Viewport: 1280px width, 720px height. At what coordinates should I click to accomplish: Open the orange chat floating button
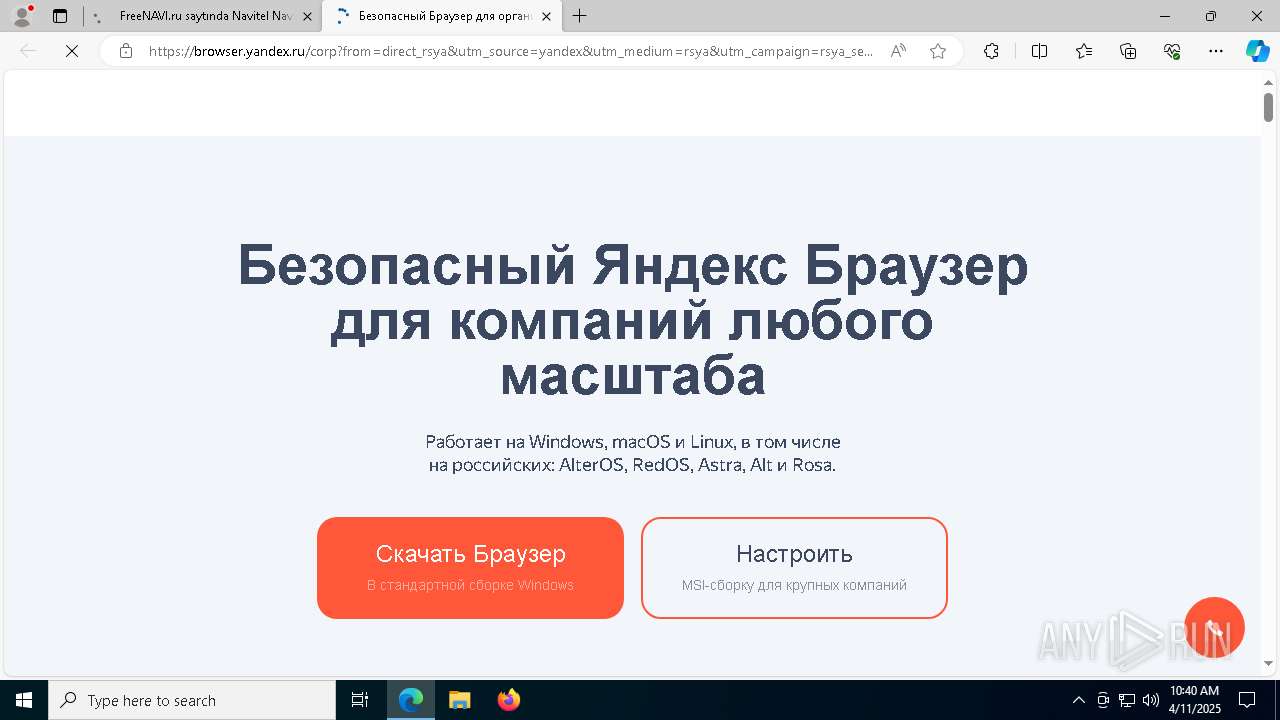coord(1214,628)
